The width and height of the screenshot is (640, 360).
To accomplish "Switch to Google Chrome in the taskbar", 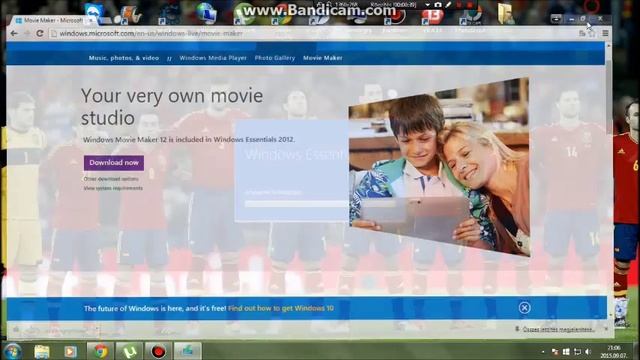I will 100,351.
